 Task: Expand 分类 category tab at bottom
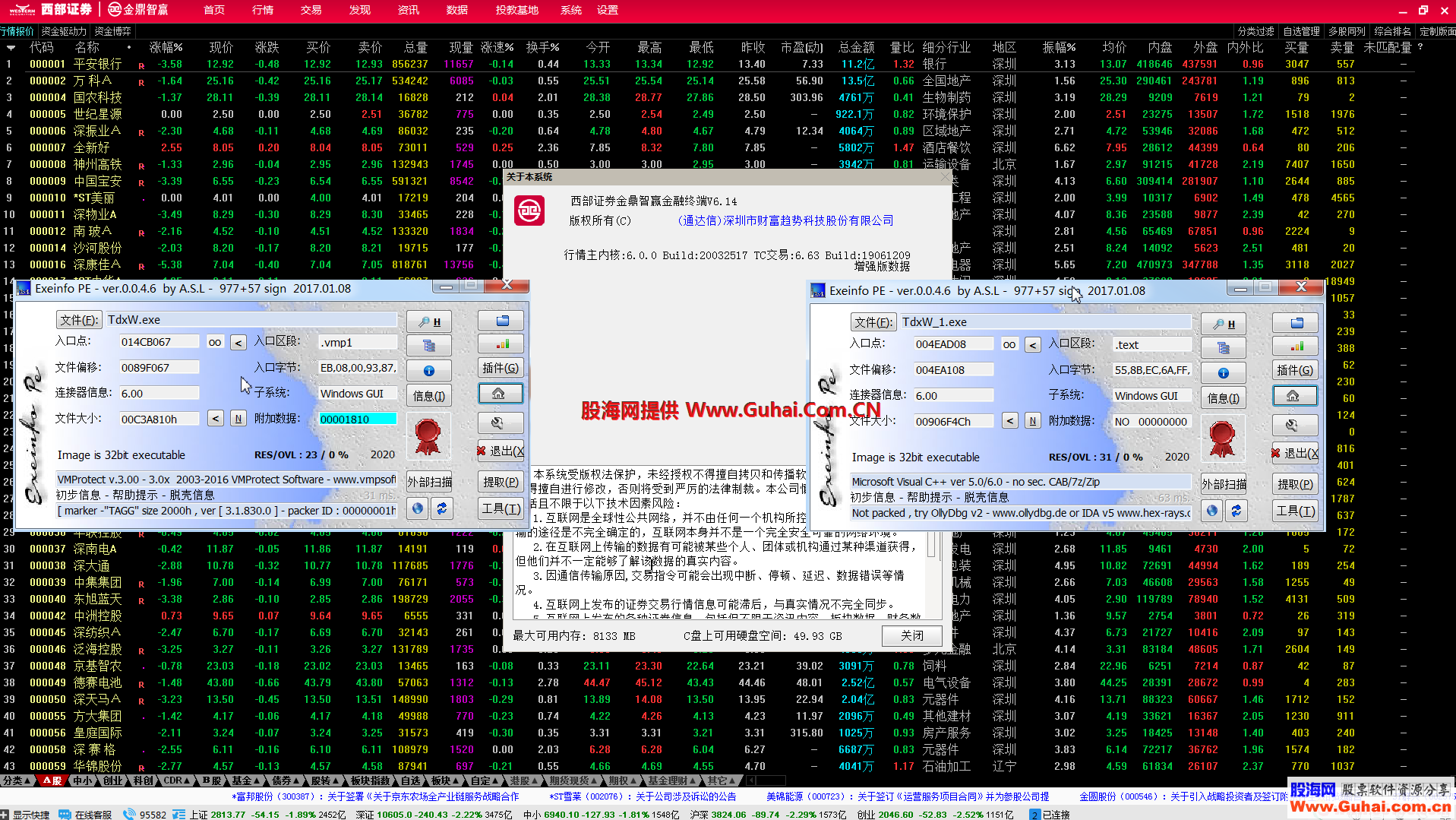pyautogui.click(x=17, y=780)
